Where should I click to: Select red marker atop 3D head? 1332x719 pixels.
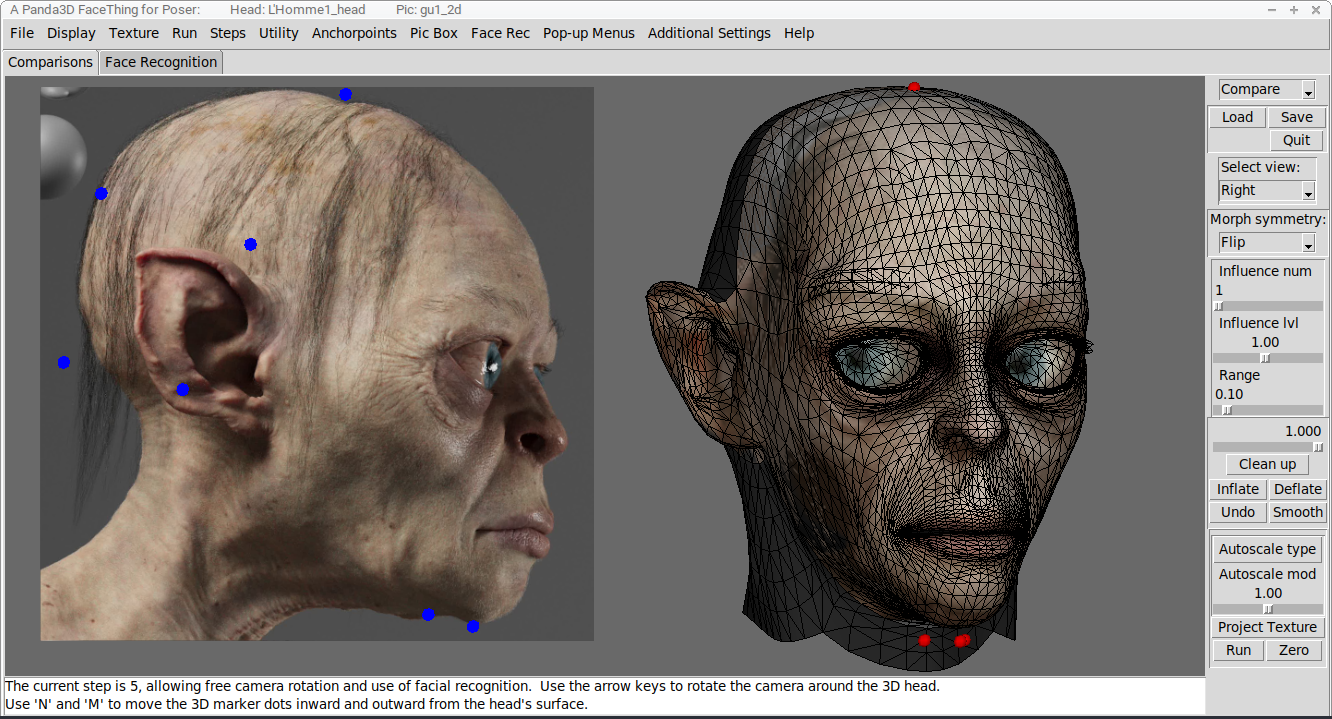913,87
